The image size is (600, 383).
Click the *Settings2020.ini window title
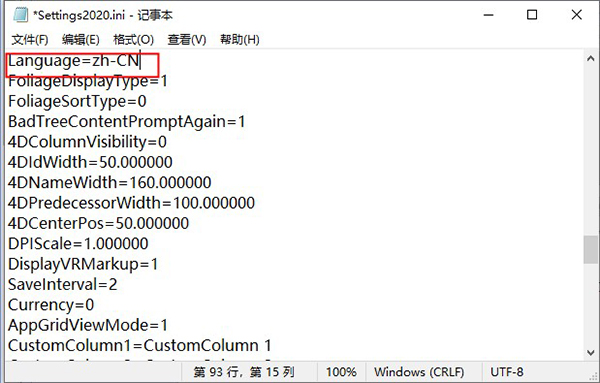(x=103, y=15)
